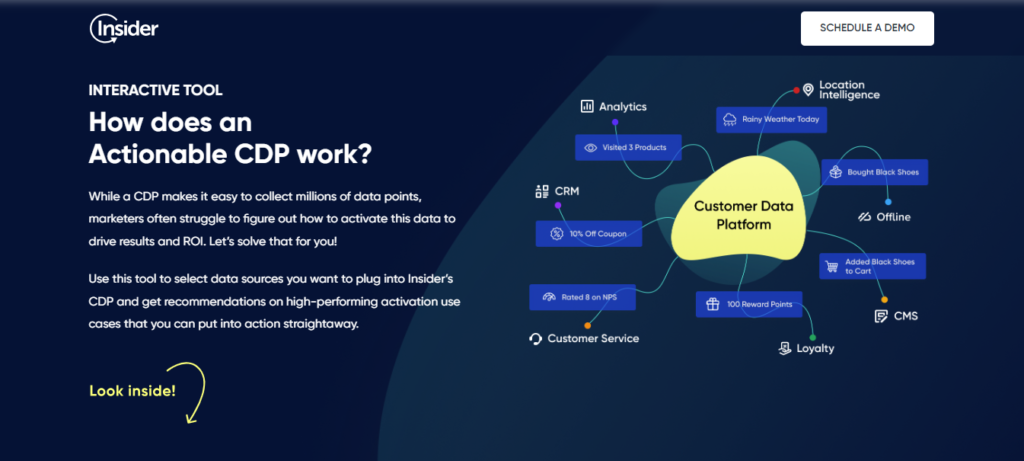
Task: Click the percent badge icon in 10% Off Coupon
Action: coord(556,233)
